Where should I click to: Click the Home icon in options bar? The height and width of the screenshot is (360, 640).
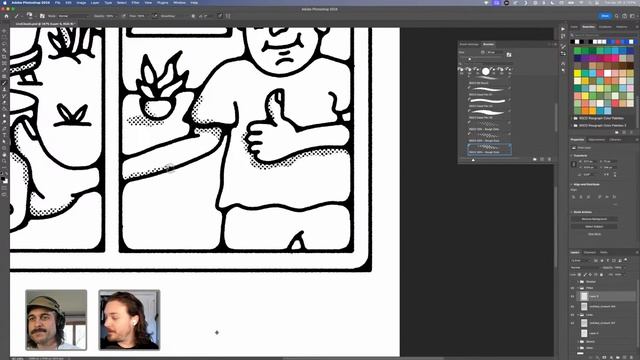6,16
